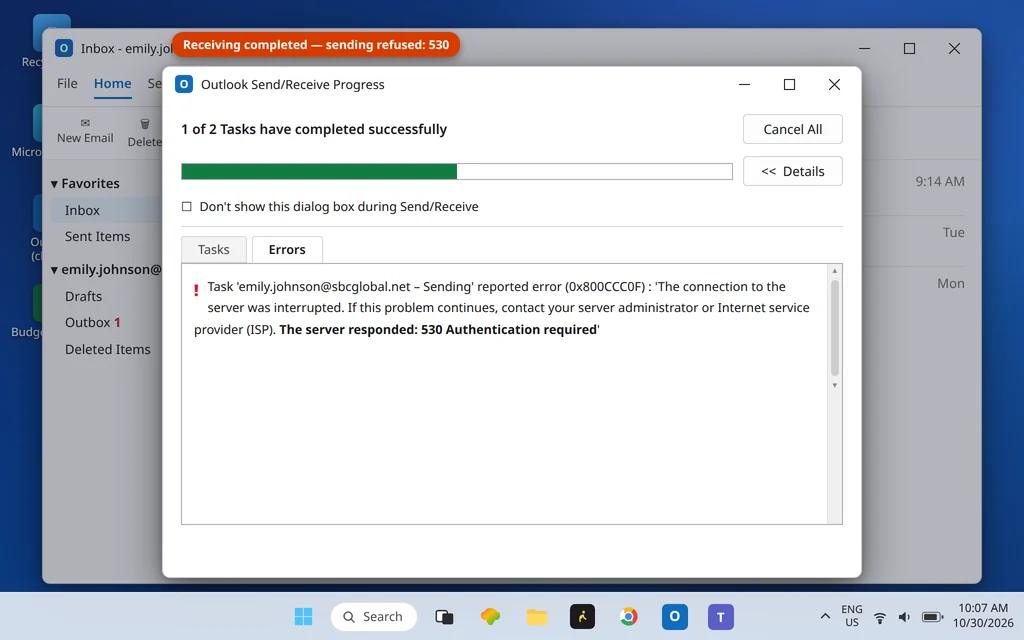
Task: Click the error list scrollbar down arrow
Action: [835, 385]
